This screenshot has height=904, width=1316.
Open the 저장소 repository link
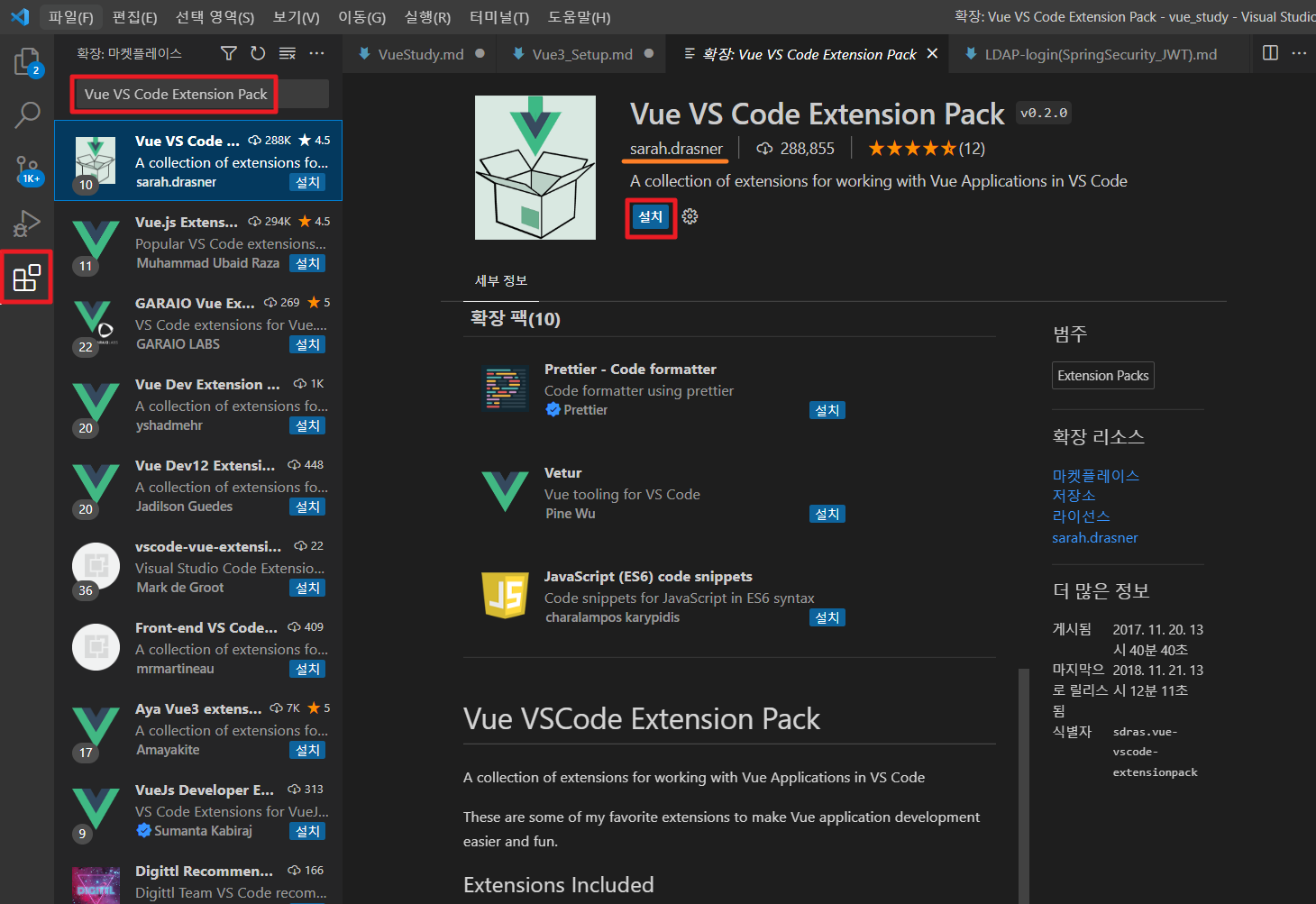pos(1074,496)
